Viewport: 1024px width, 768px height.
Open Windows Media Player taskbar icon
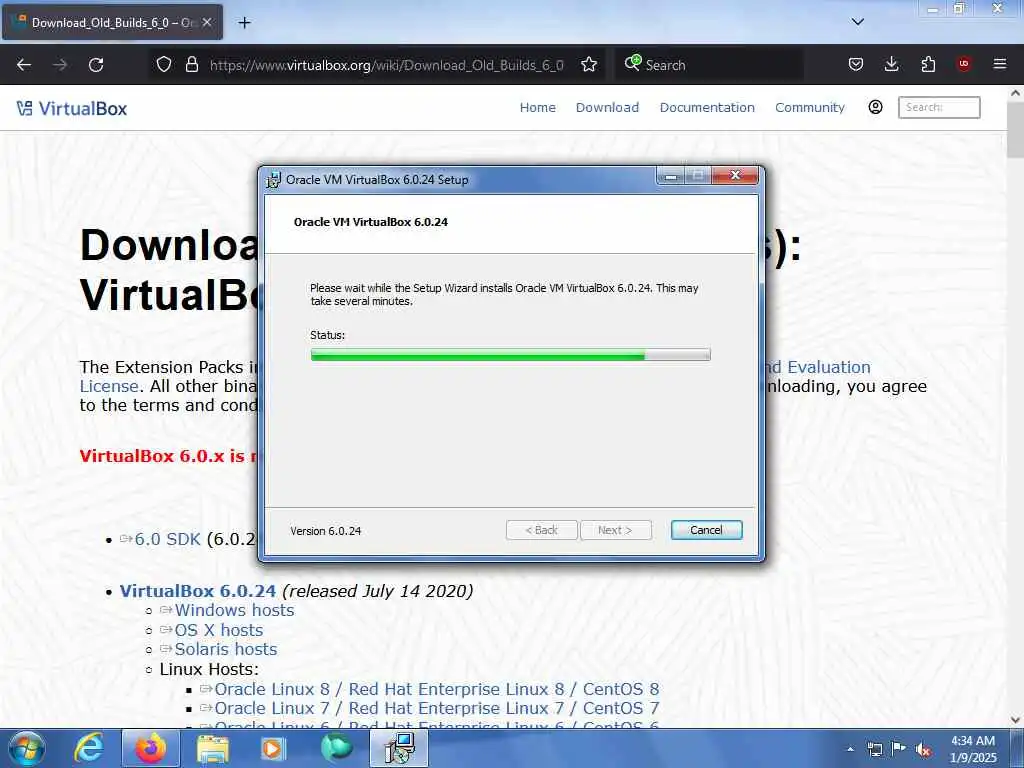click(x=273, y=748)
